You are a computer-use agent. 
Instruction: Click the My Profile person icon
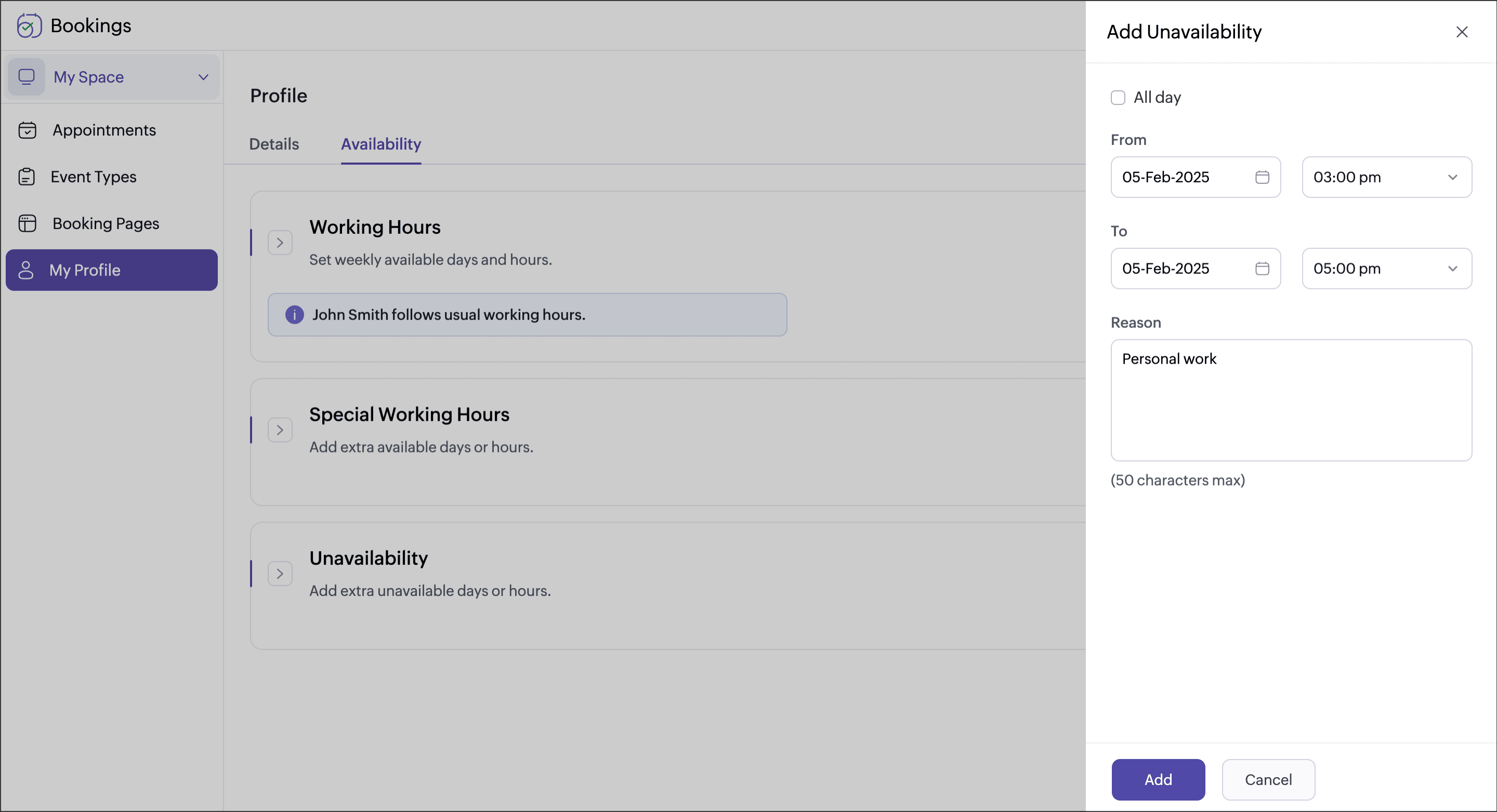point(26,270)
